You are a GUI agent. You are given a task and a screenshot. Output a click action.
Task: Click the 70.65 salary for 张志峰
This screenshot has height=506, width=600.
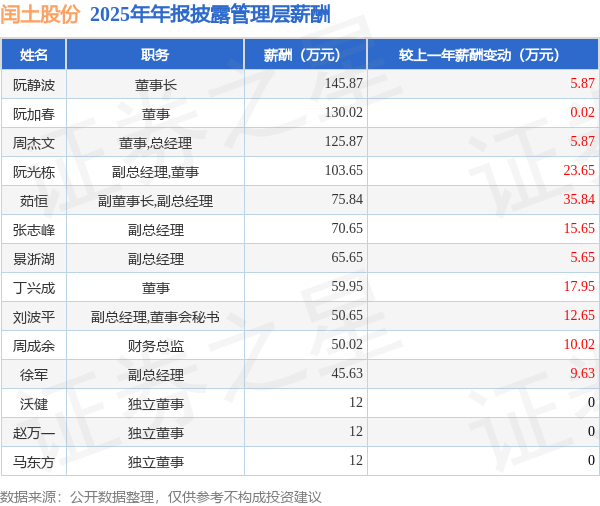click(x=347, y=228)
